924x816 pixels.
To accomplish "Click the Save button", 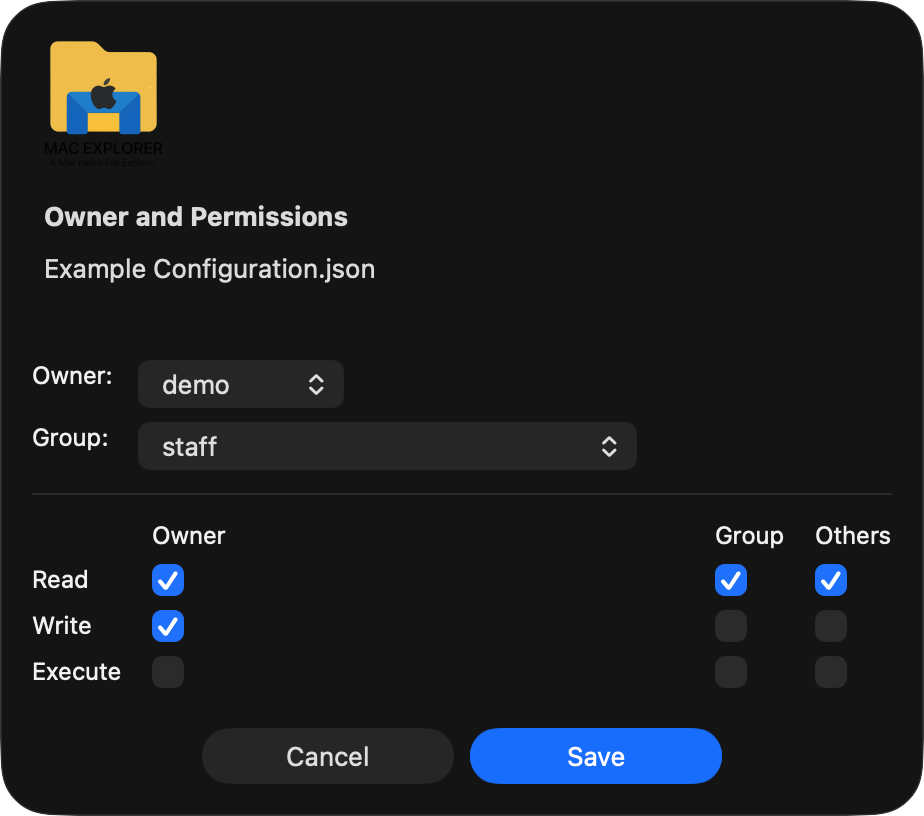I will [596, 756].
